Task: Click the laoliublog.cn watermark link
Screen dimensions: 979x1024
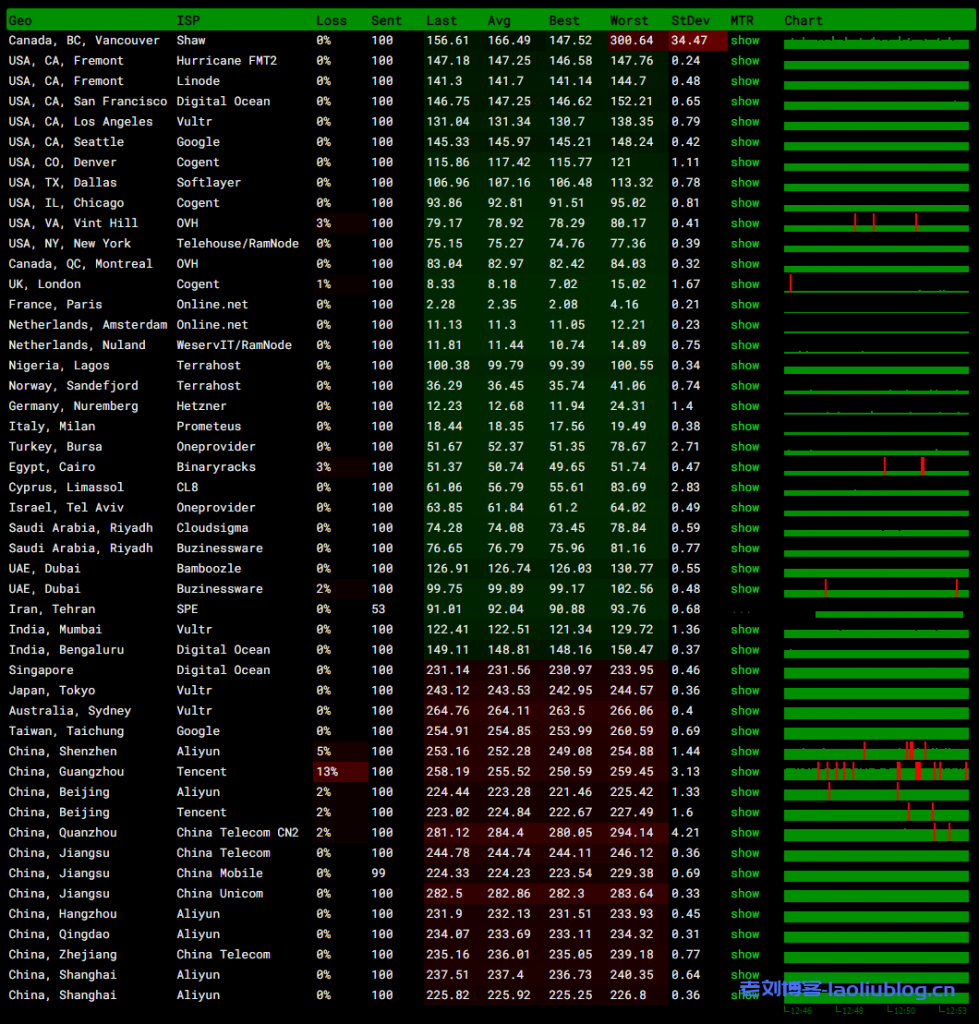Action: coord(847,990)
